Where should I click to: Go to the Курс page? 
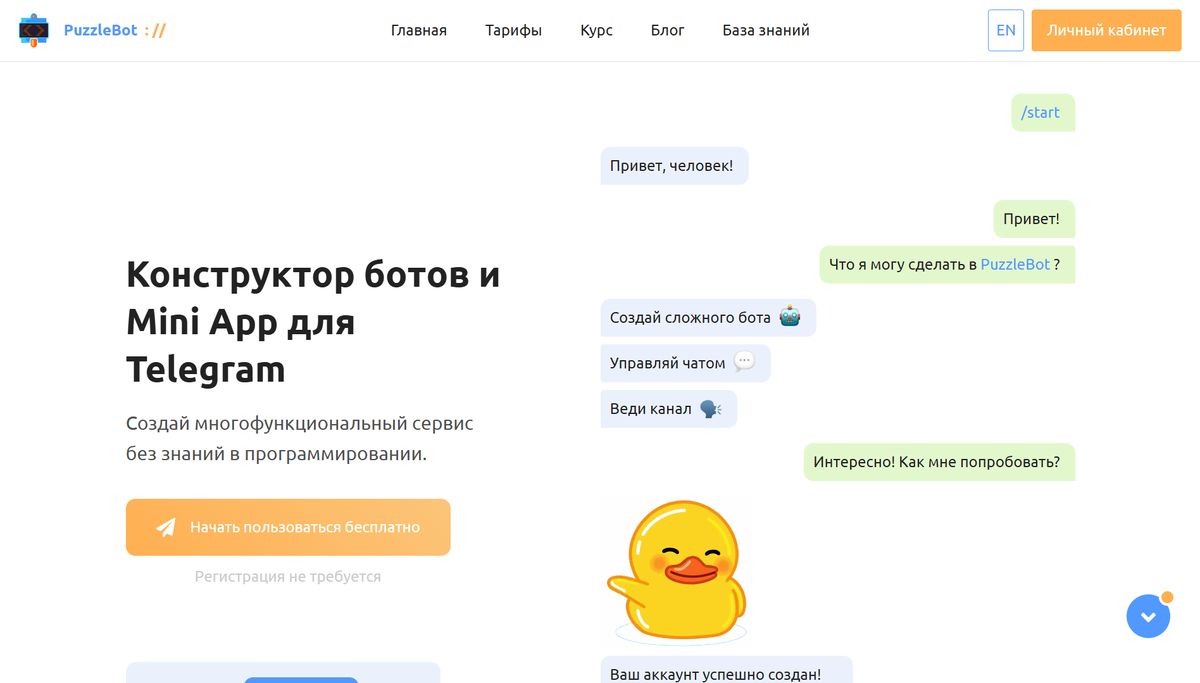coord(596,30)
